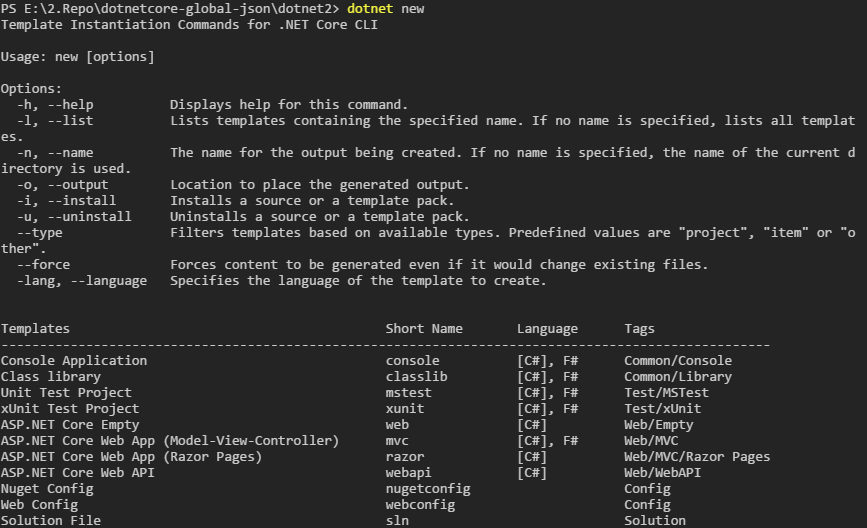The height and width of the screenshot is (528, 867).
Task: Click the 'Tags' column header
Action: tap(640, 329)
